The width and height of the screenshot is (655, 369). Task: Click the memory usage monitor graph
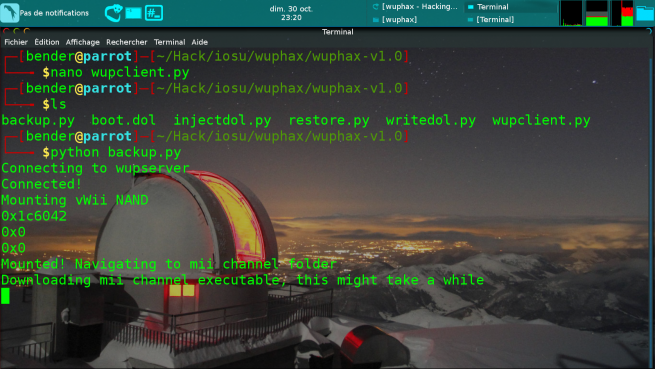coord(597,13)
